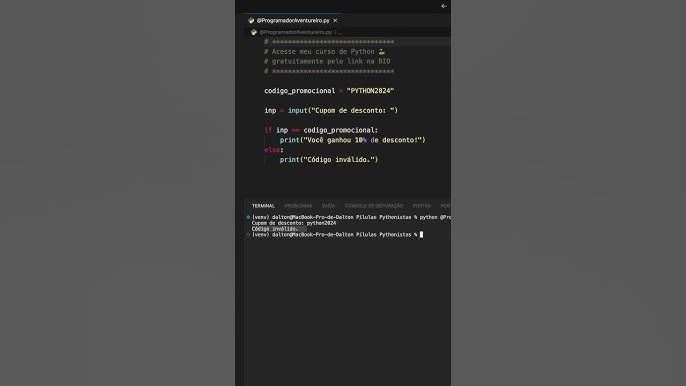Click the terminal prompt cursor
This screenshot has width=686, height=386.
(421, 235)
